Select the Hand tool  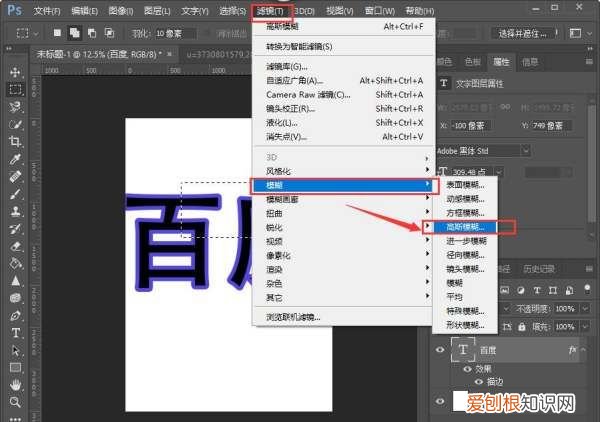pyautogui.click(x=15, y=385)
